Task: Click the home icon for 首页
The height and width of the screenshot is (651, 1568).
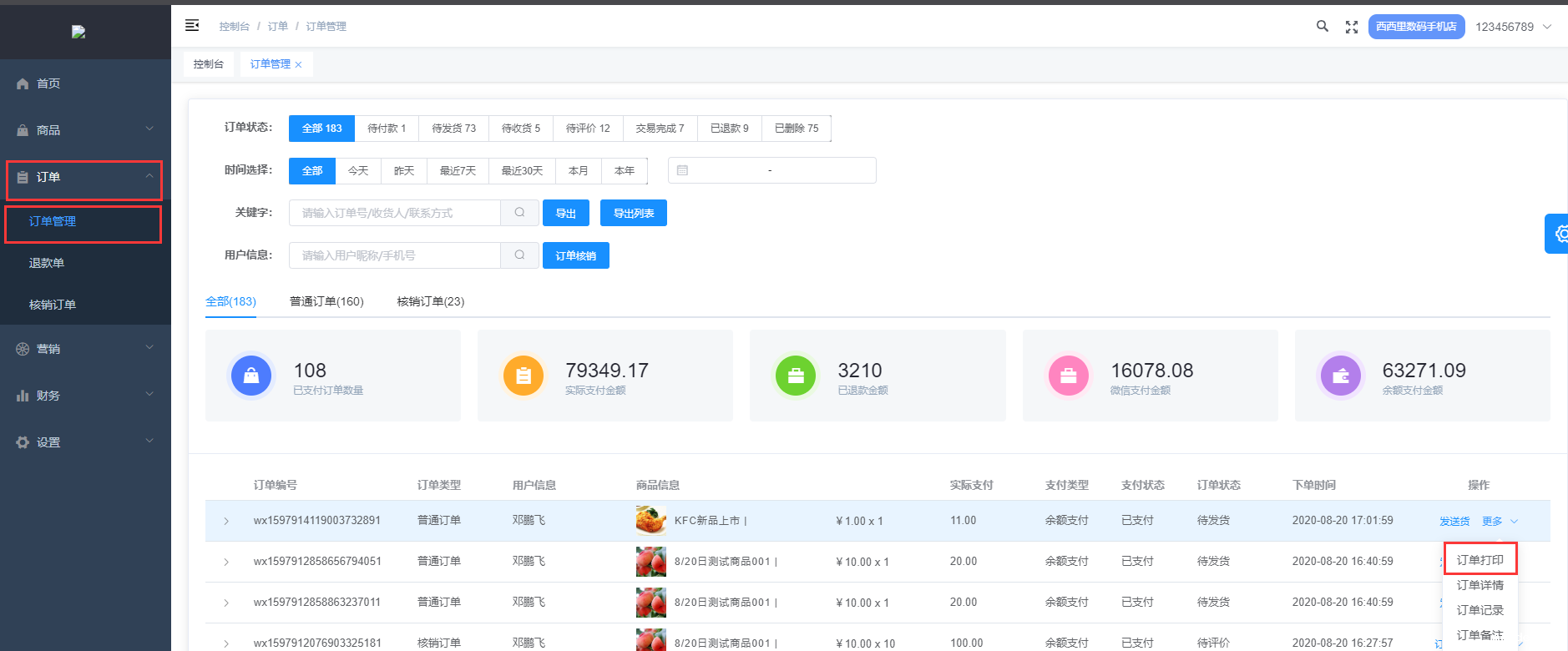Action: [x=23, y=83]
